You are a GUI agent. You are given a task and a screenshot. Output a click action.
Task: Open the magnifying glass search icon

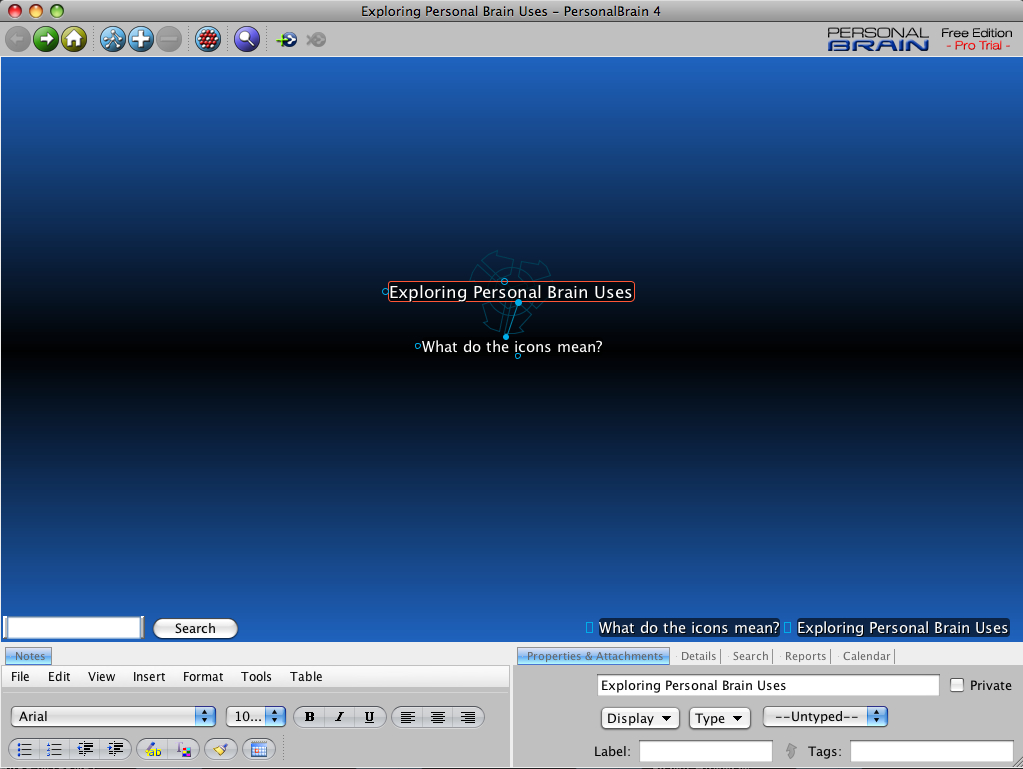click(247, 40)
